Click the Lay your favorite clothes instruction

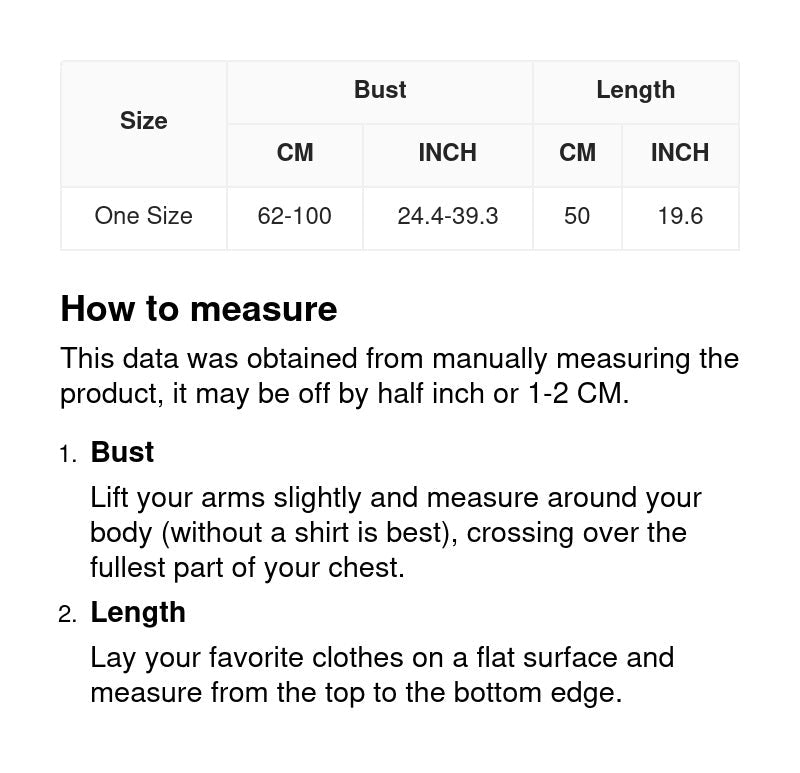click(x=382, y=675)
